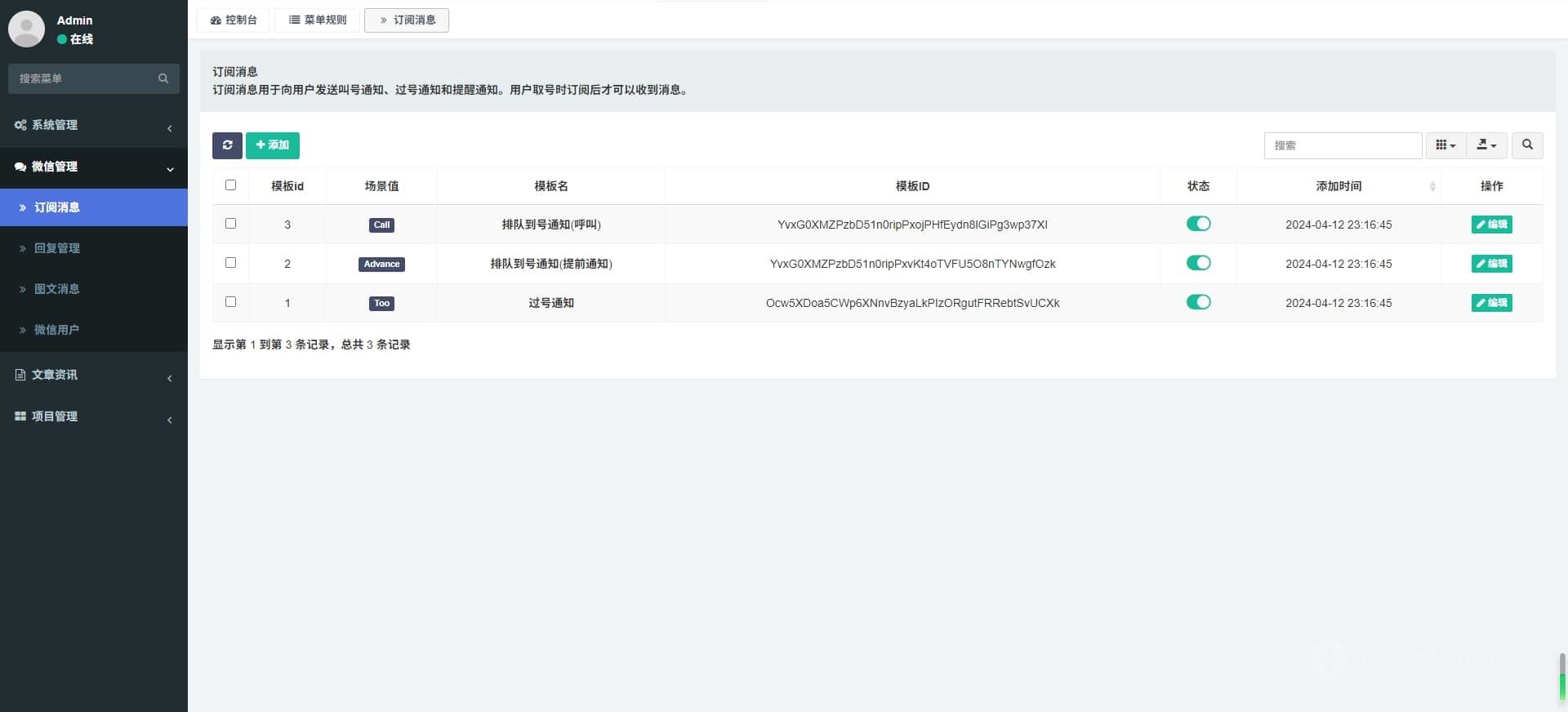Click the search magnifier icon in toolbar

coord(1526,145)
